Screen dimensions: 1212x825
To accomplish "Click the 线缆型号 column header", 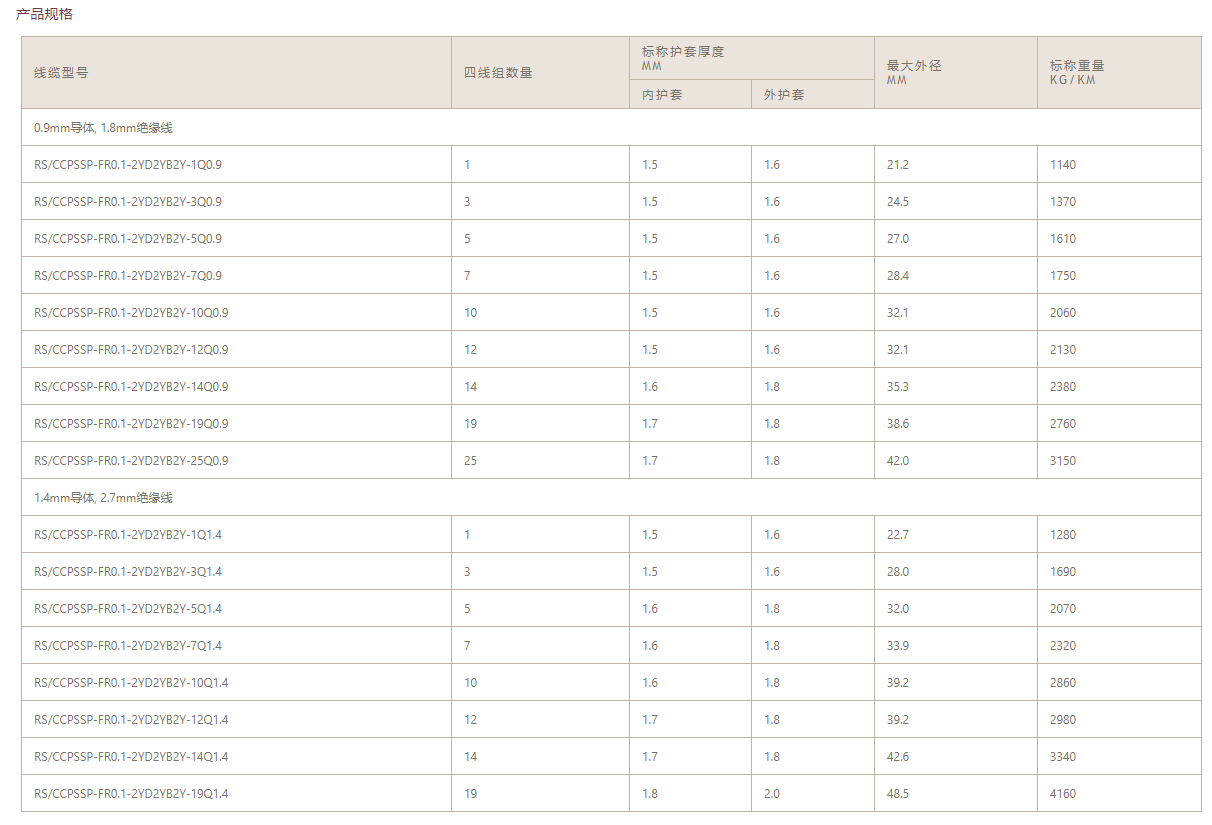I will tap(61, 73).
